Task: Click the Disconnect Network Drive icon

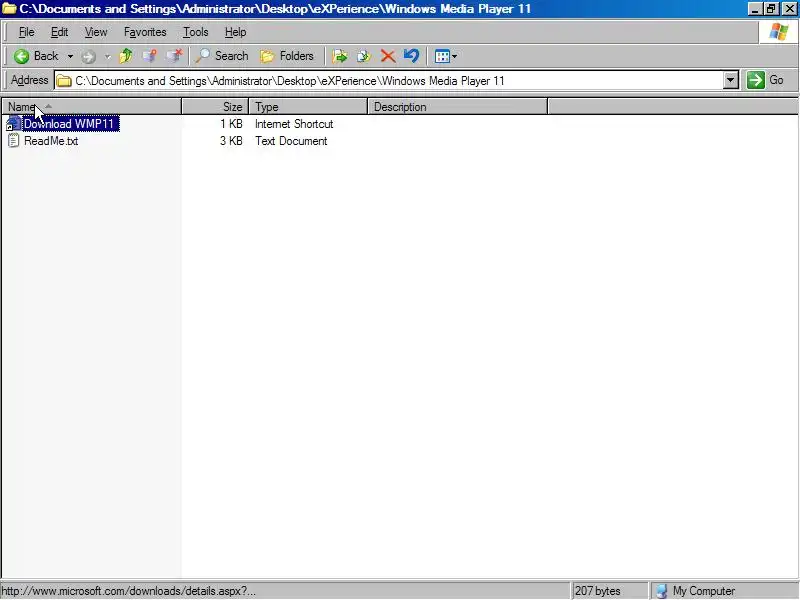Action: tap(174, 56)
